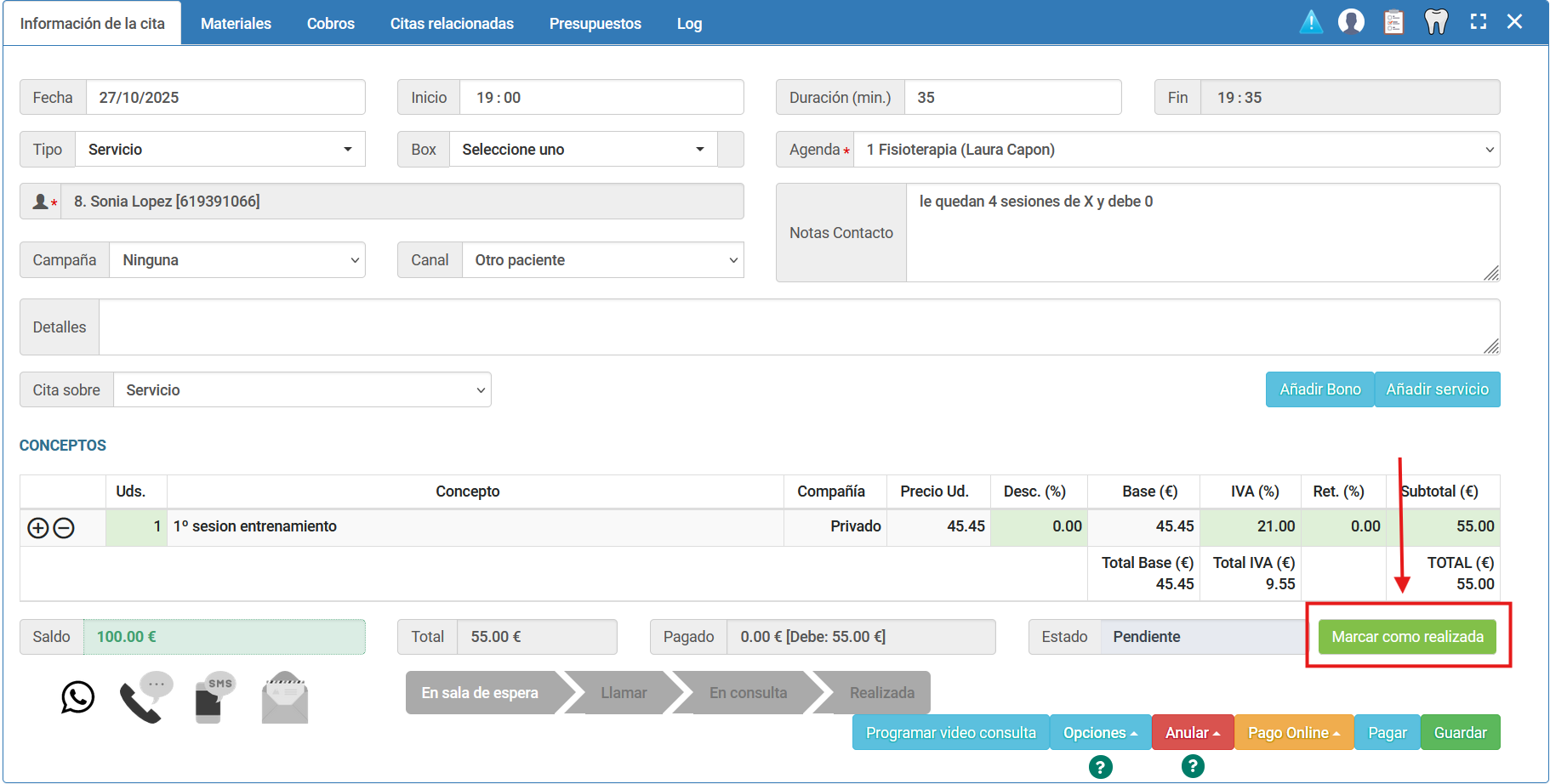Open the Opciones dropdown menu
The width and height of the screenshot is (1550, 784).
[x=1100, y=733]
